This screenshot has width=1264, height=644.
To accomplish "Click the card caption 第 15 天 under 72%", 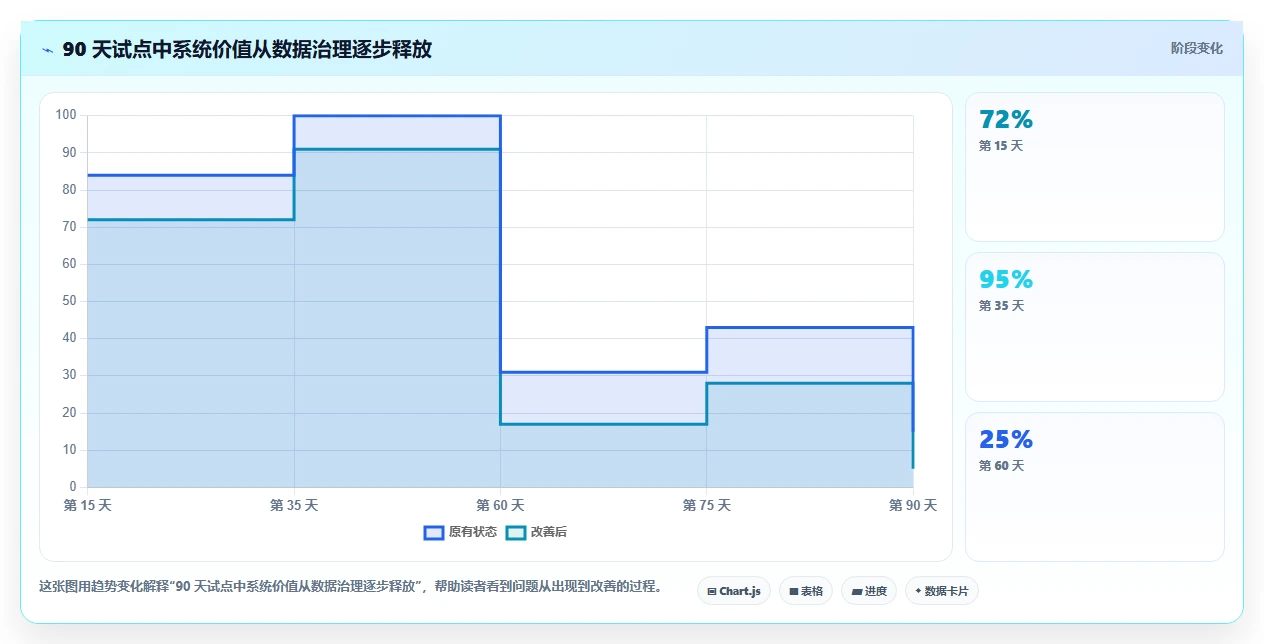I will tap(1001, 146).
